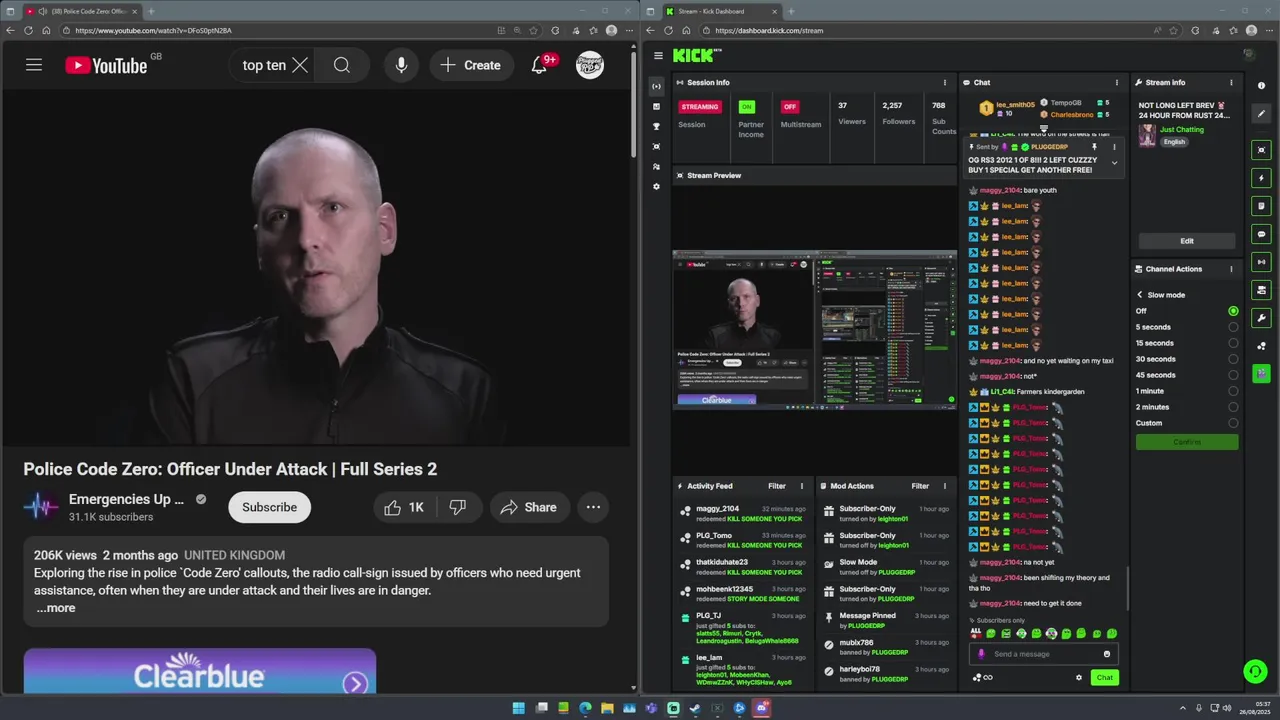Click the chat bubble icon in right sidebar
This screenshot has width=1280, height=720.
(x=1261, y=234)
